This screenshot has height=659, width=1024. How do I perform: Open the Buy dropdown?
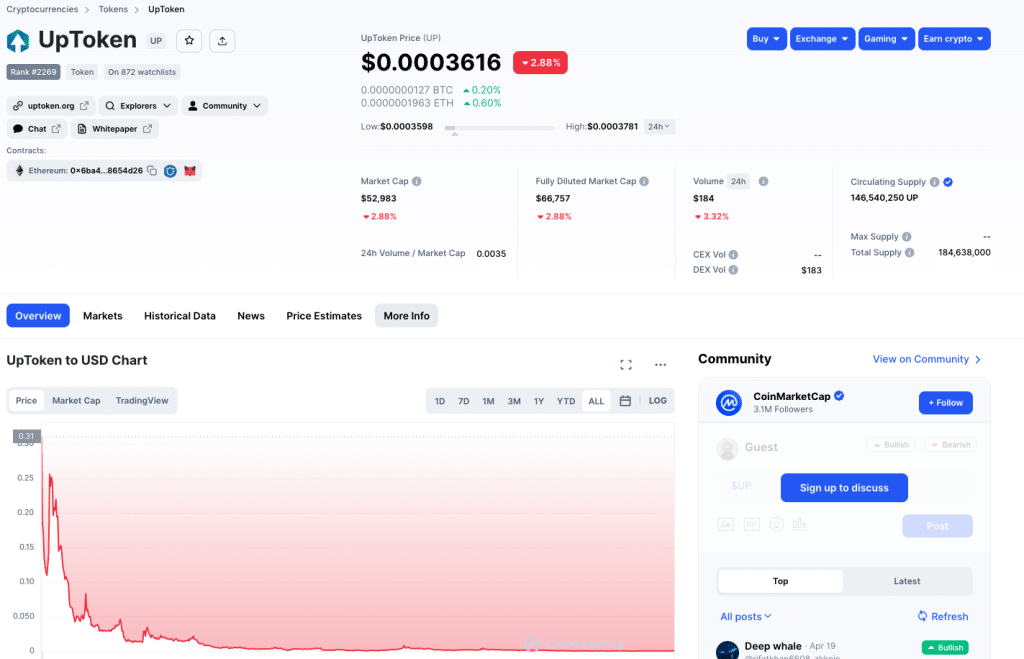[767, 39]
